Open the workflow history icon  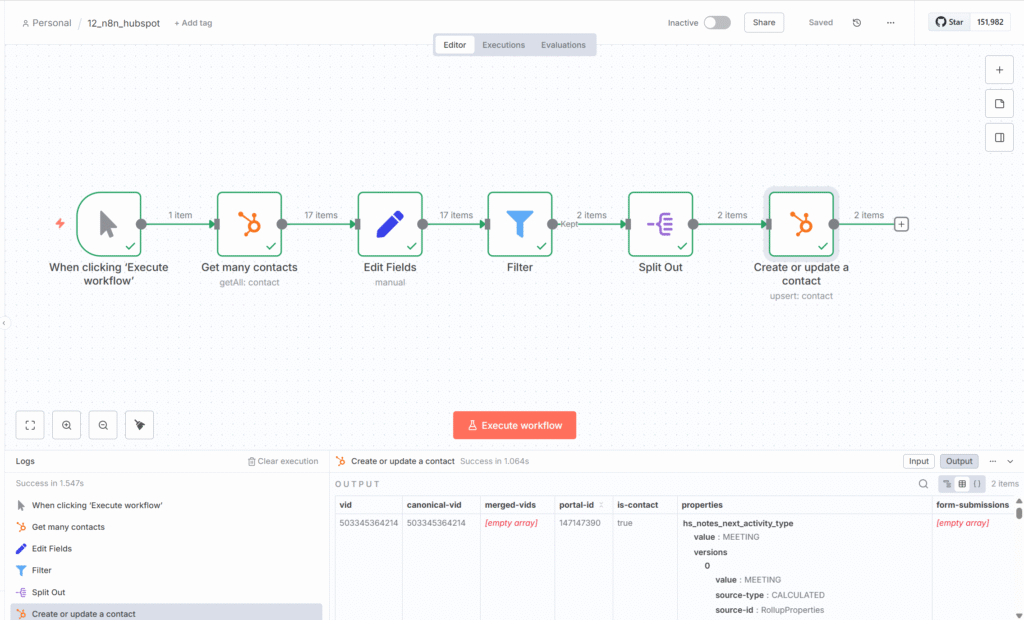pyautogui.click(x=856, y=22)
